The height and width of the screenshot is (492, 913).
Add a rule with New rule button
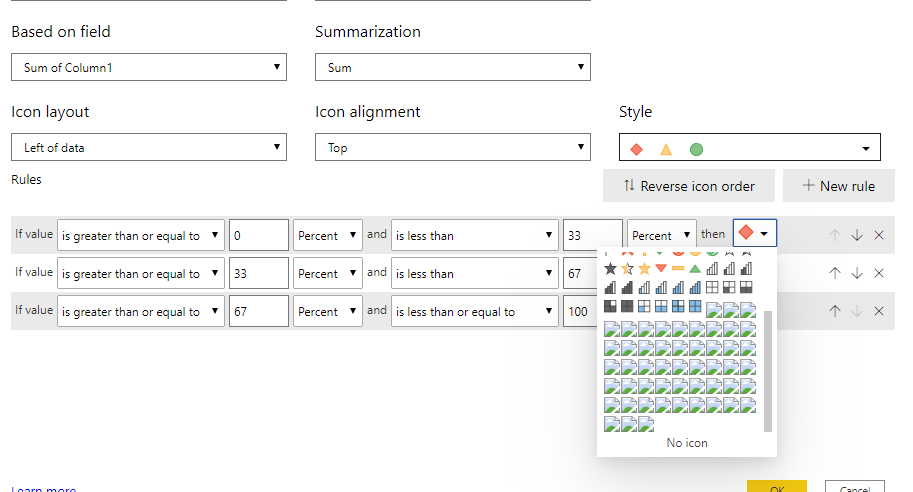[838, 186]
